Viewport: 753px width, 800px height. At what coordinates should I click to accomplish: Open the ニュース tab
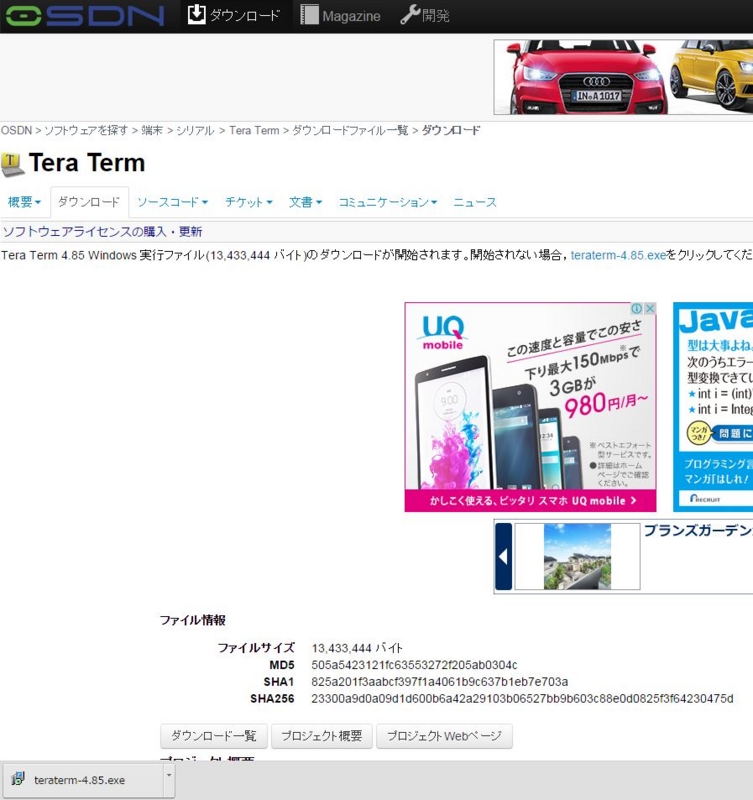coord(475,202)
